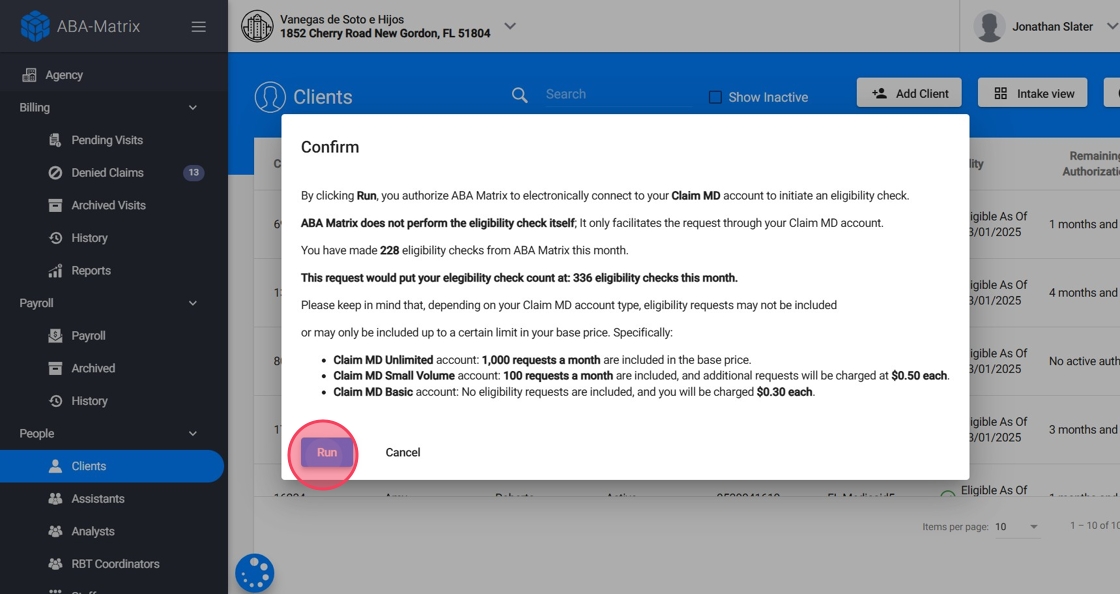Click the Billing History clock icon
The height and width of the screenshot is (594, 1120).
click(x=55, y=238)
